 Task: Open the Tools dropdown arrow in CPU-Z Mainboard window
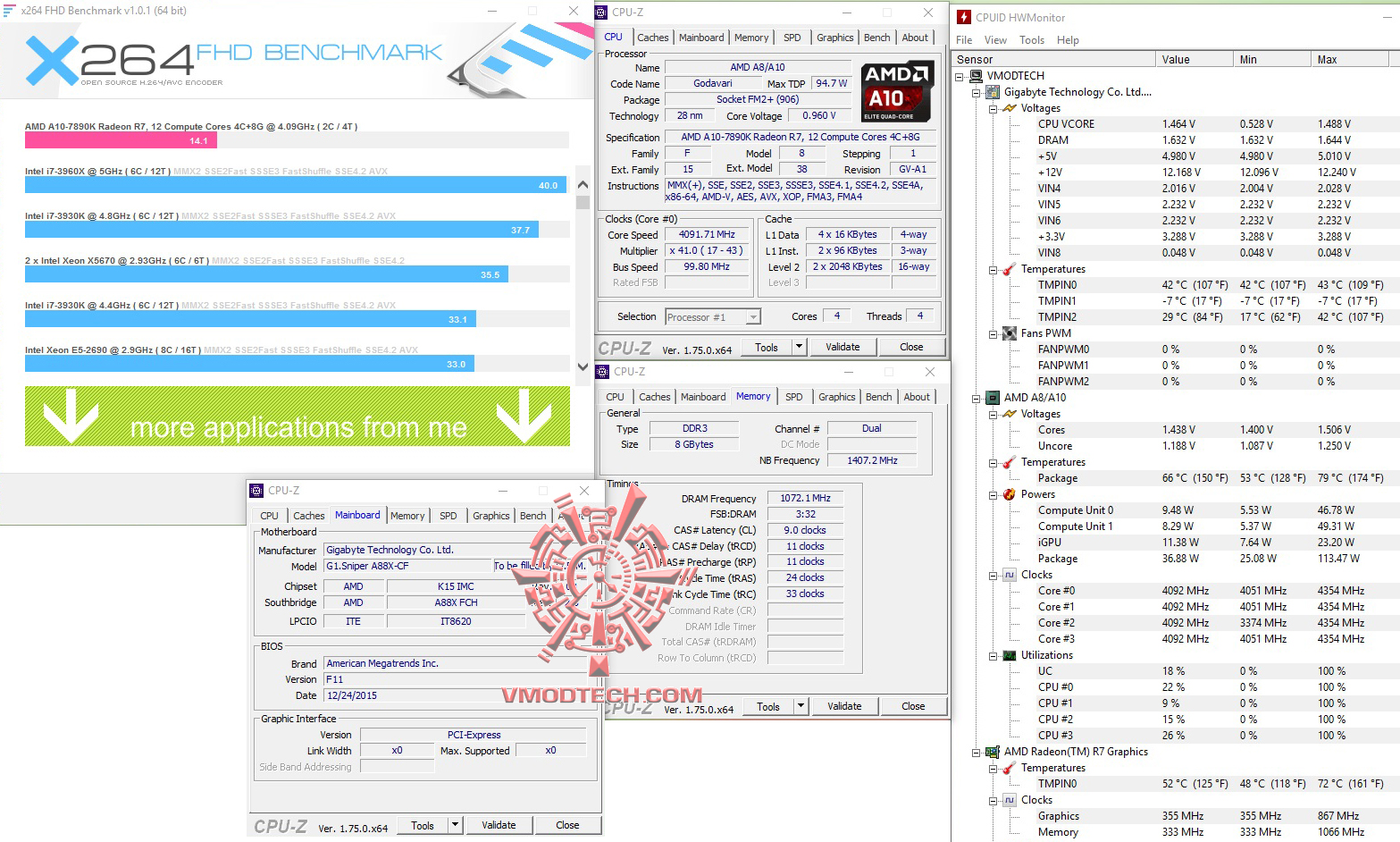click(455, 825)
